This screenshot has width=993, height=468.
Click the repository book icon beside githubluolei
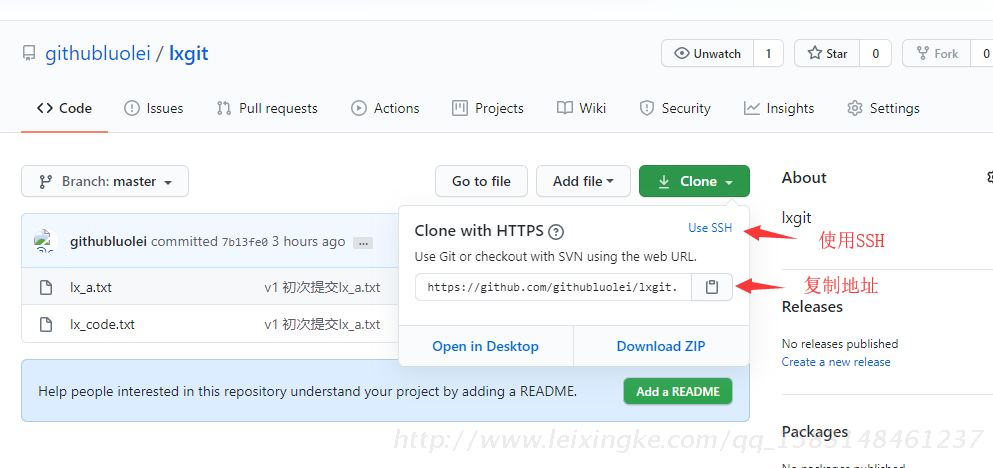tap(28, 53)
